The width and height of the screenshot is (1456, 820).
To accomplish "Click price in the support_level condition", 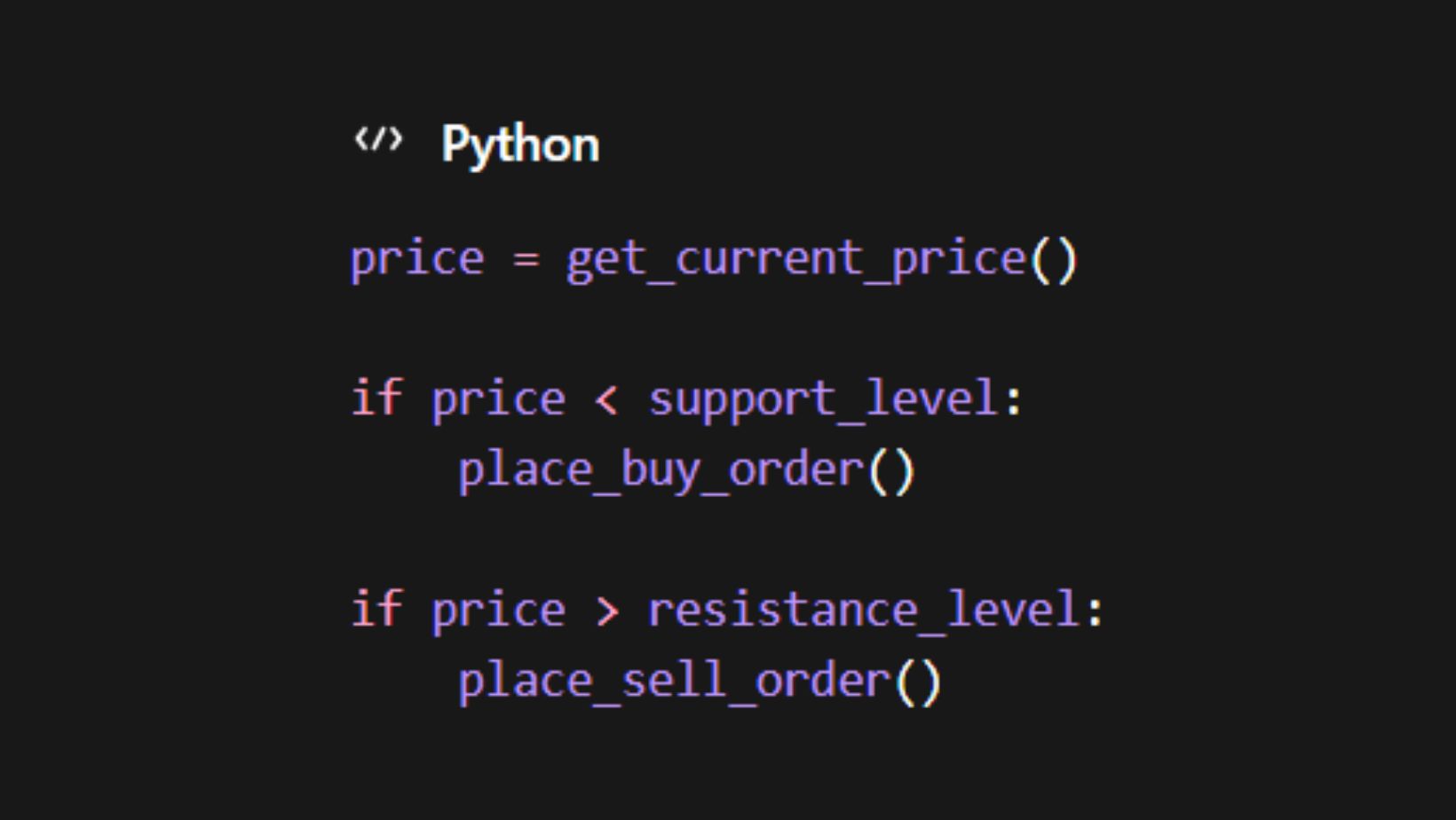I will [498, 400].
